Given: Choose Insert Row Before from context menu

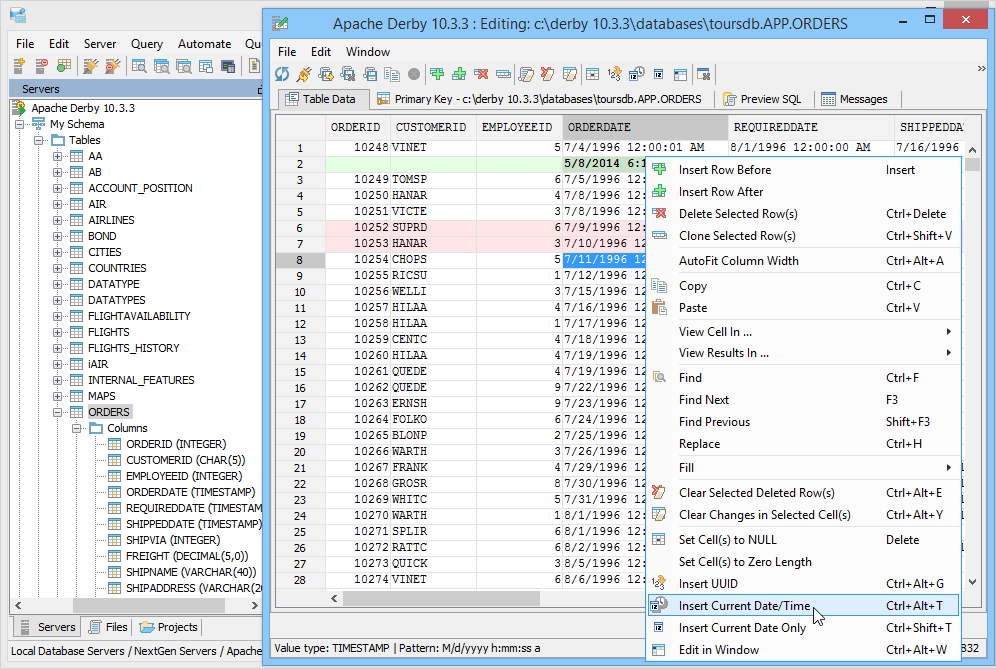Looking at the screenshot, I should click(803, 170).
